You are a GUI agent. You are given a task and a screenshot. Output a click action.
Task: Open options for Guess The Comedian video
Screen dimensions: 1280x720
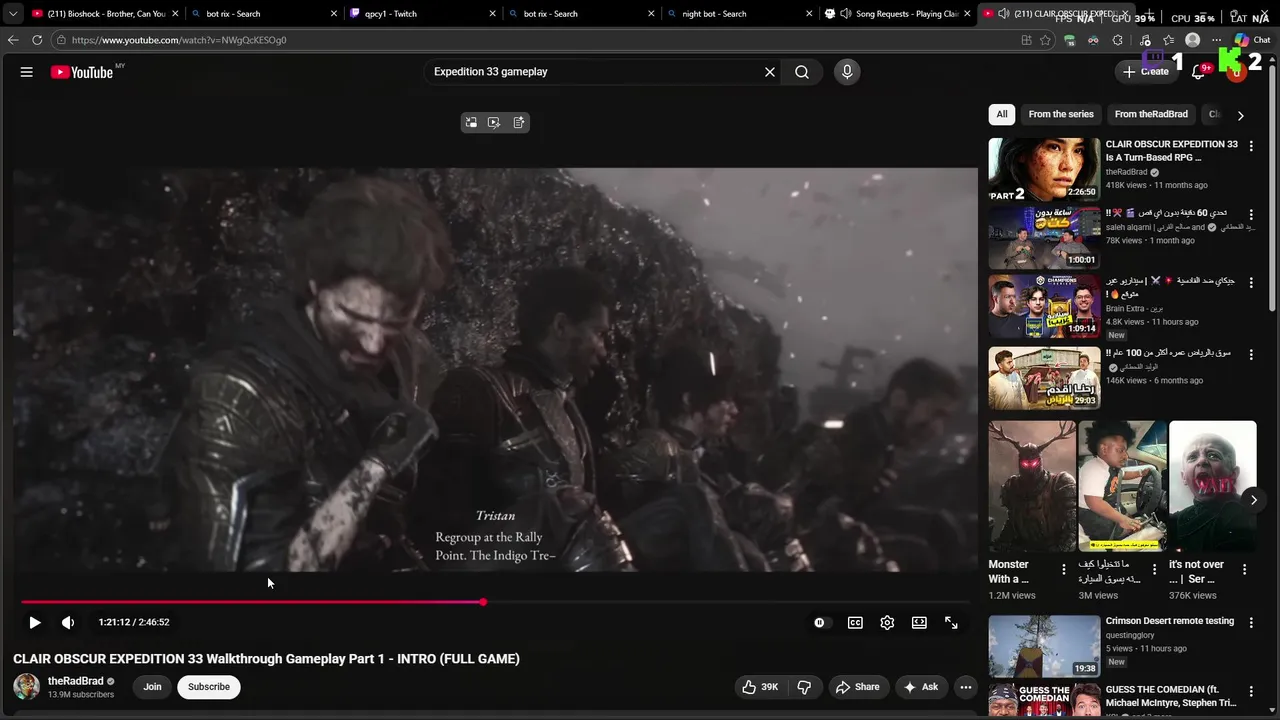[x=1250, y=691]
